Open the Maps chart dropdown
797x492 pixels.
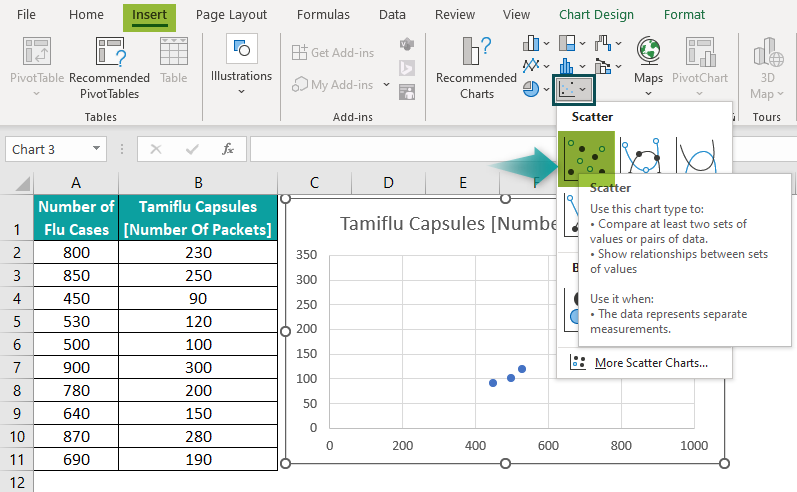click(x=649, y=94)
